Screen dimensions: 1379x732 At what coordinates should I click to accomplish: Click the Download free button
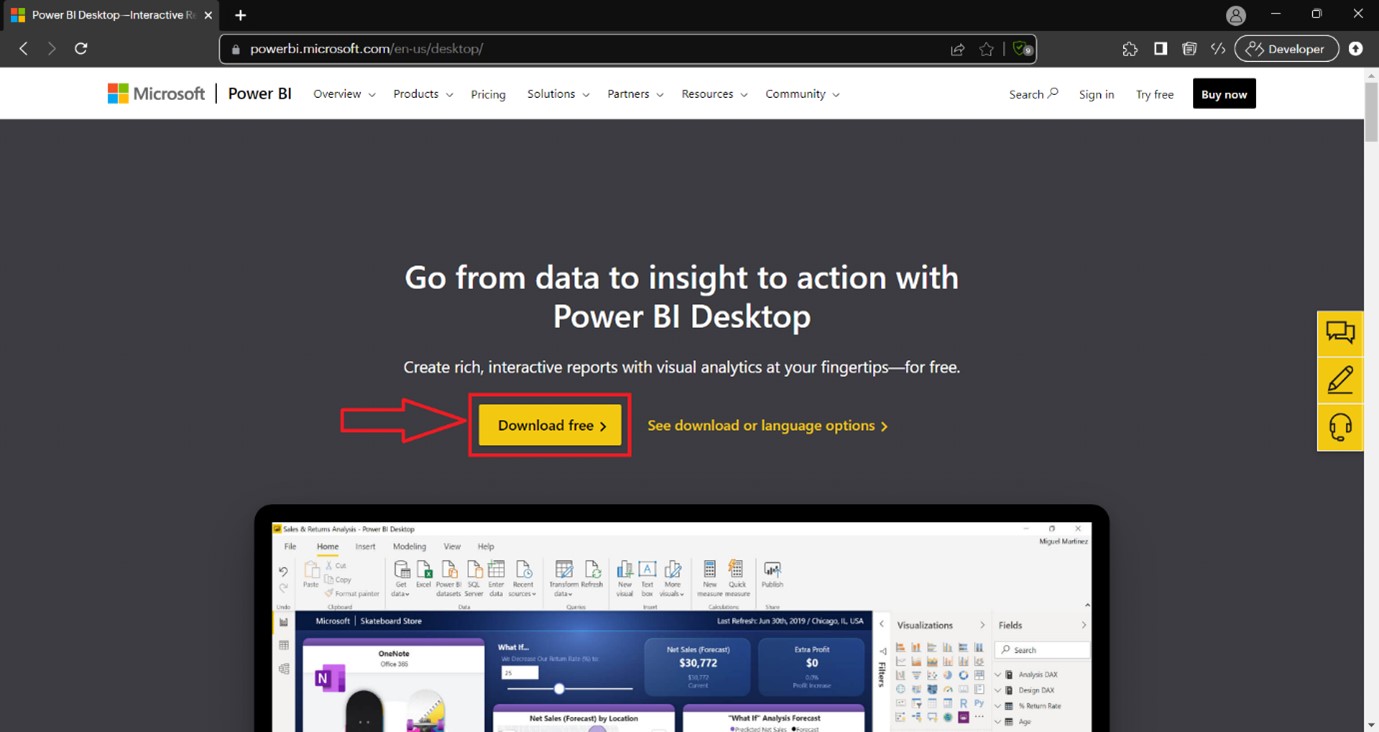549,425
